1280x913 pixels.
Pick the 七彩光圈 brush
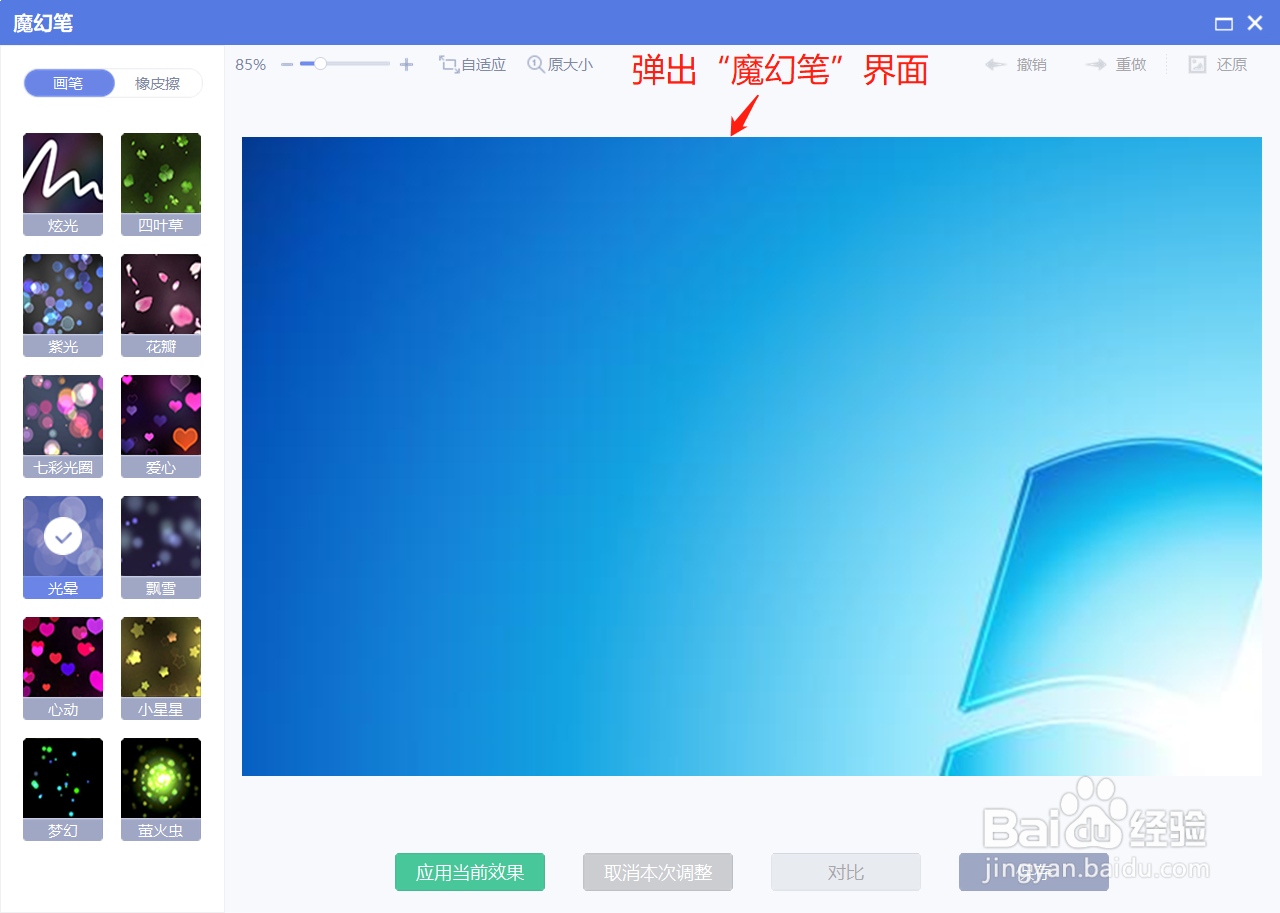pyautogui.click(x=63, y=426)
